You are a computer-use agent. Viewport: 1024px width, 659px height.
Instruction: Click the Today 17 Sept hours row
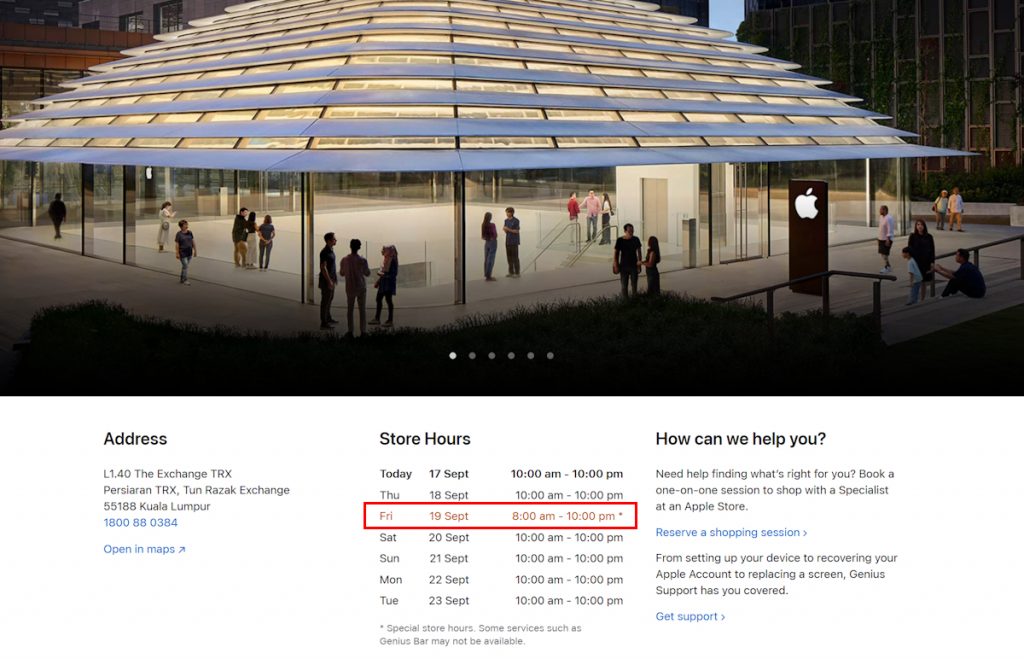pos(501,474)
